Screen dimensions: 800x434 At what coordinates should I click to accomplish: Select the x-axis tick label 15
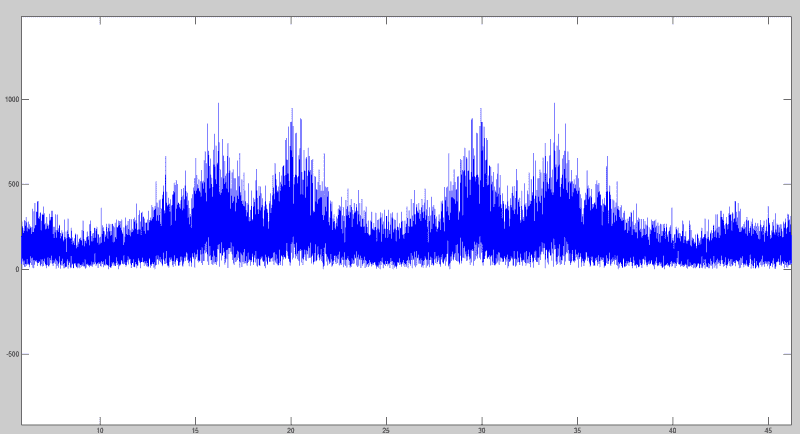195,430
